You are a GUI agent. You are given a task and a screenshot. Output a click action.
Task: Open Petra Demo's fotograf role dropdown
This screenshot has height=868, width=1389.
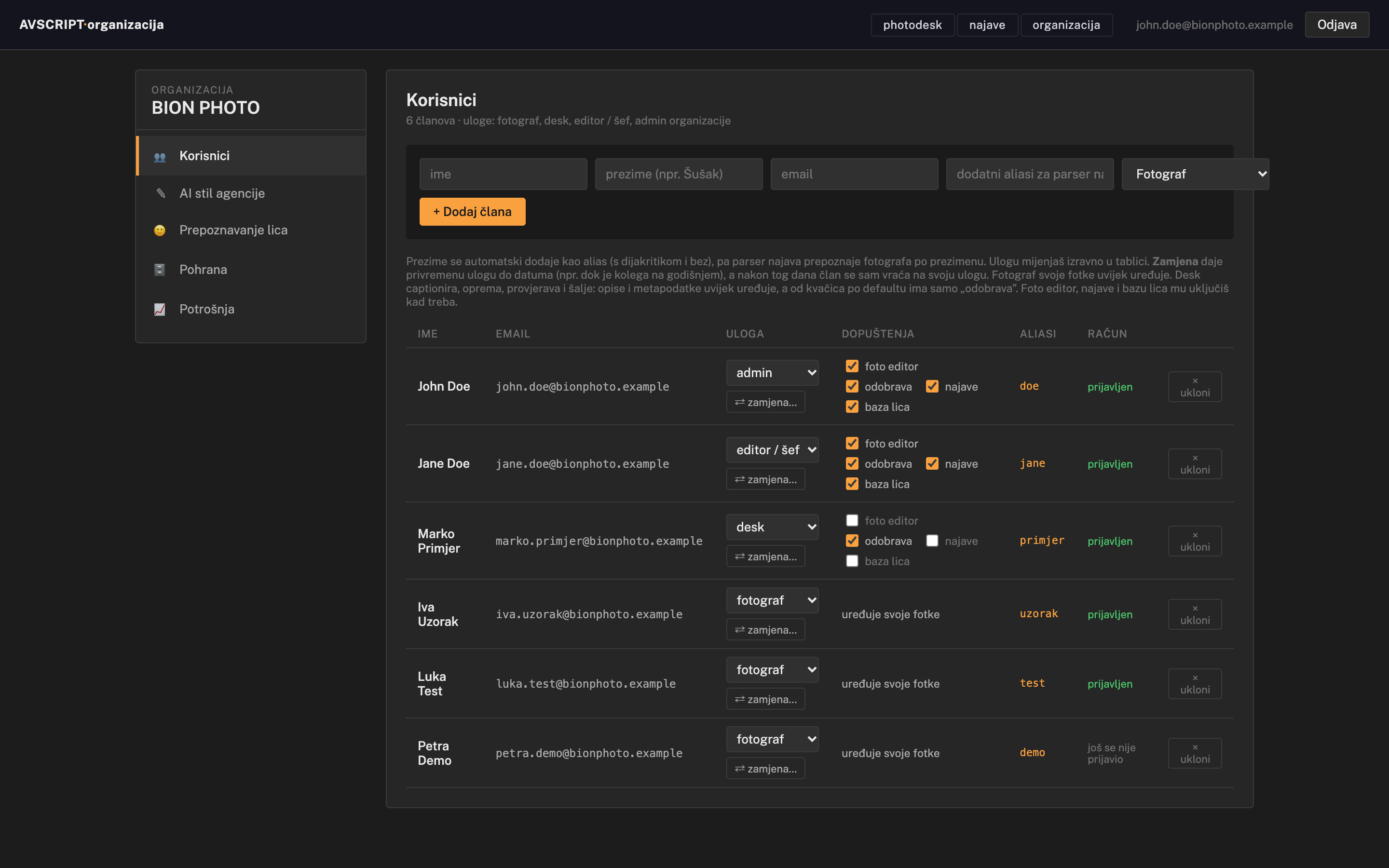point(772,739)
